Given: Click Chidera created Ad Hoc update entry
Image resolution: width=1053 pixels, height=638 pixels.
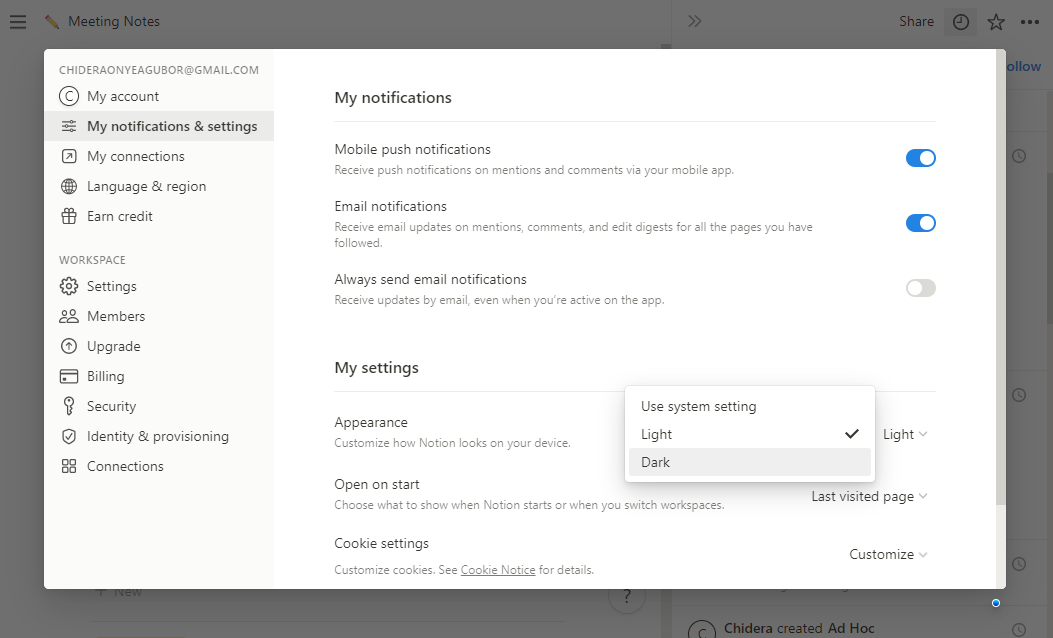Looking at the screenshot, I should point(798,629).
